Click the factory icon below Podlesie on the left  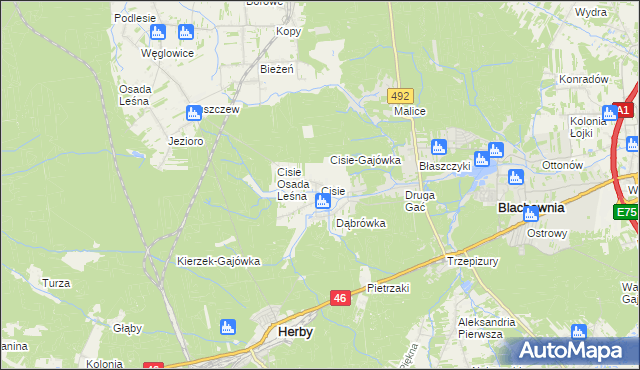(158, 32)
